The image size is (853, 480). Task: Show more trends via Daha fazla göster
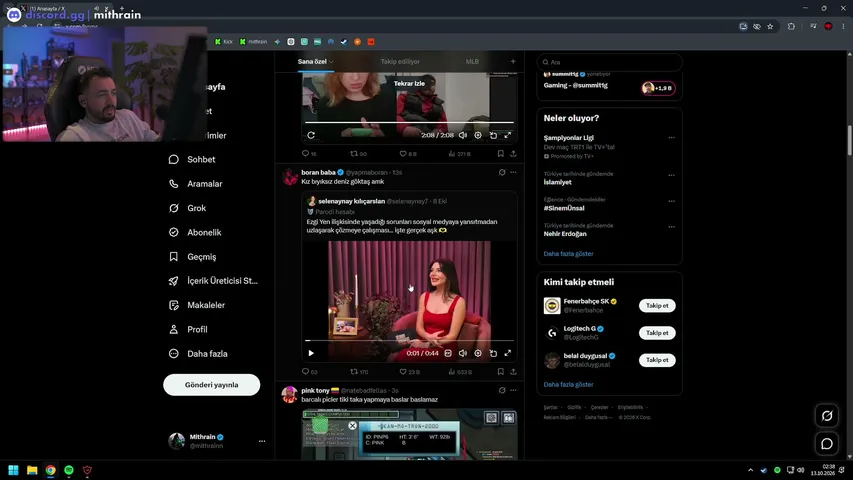pyautogui.click(x=568, y=254)
